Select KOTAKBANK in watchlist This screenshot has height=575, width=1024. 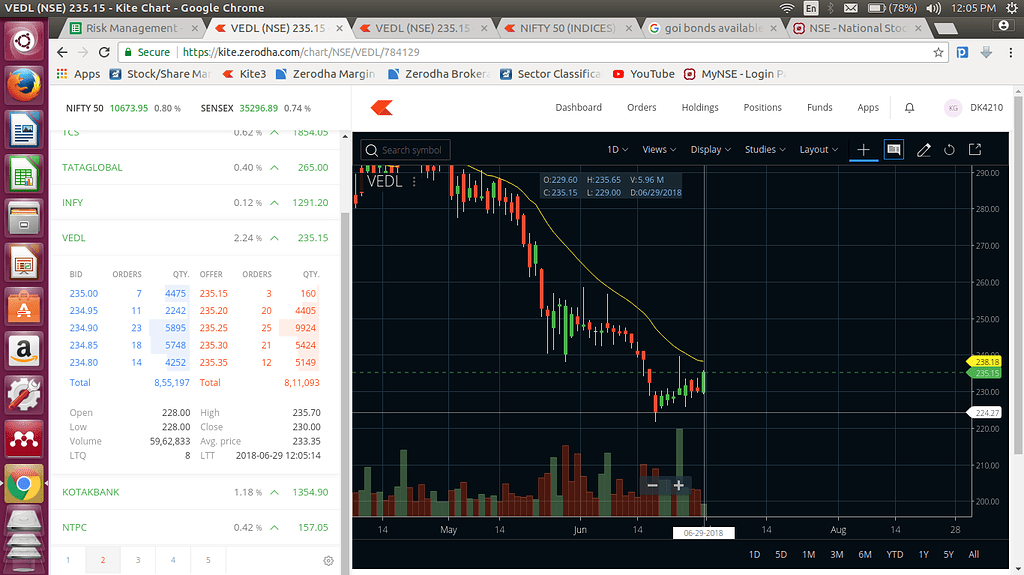click(x=195, y=492)
